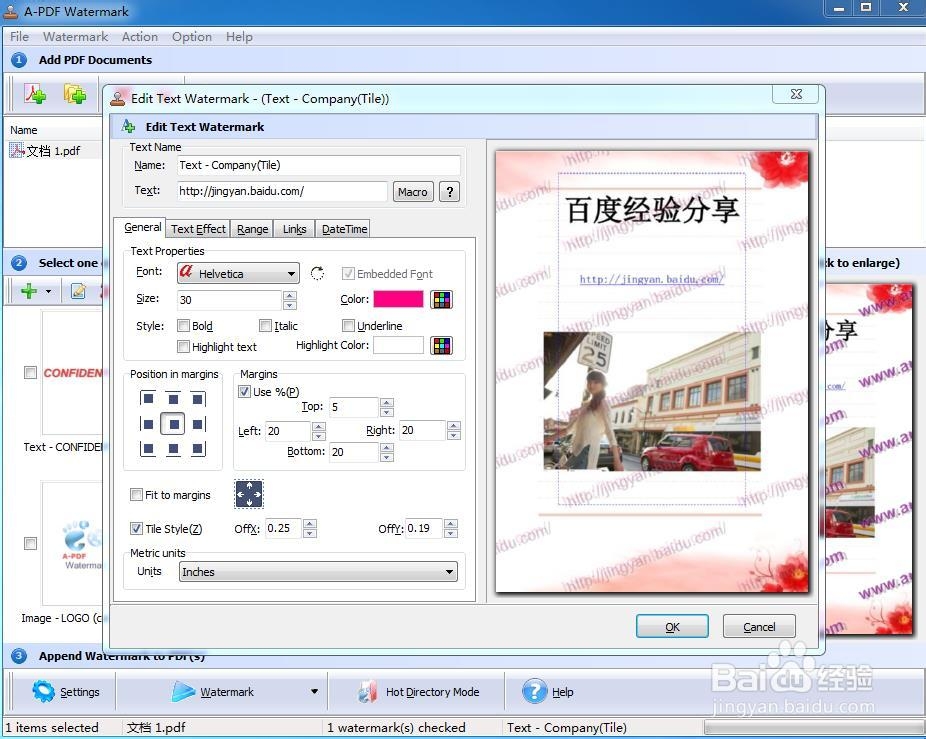Select bottom-left position in margins
Screen dimensions: 926x739
(x=148, y=449)
